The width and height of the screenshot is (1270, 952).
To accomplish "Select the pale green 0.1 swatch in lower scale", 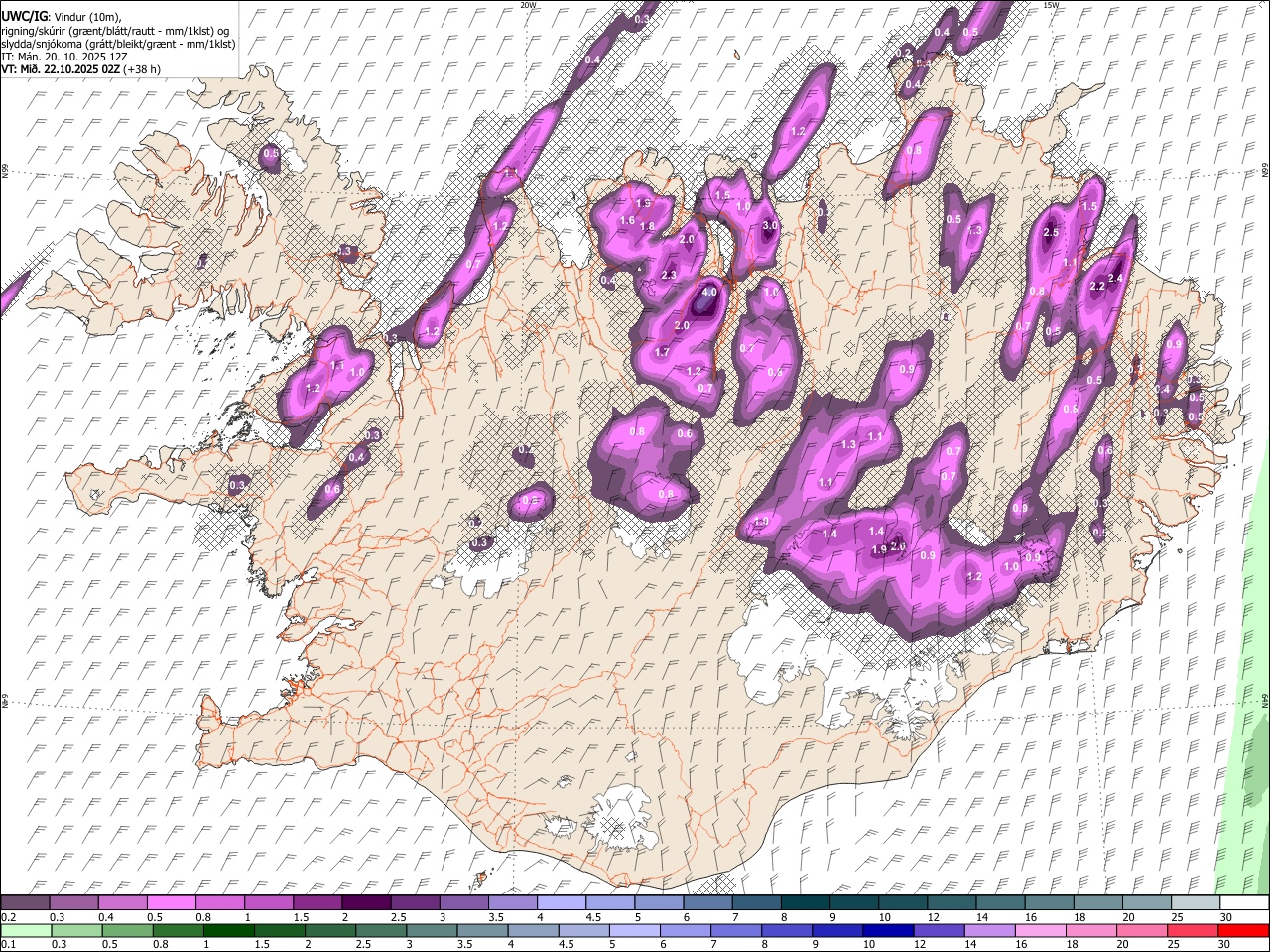I will (x=25, y=930).
